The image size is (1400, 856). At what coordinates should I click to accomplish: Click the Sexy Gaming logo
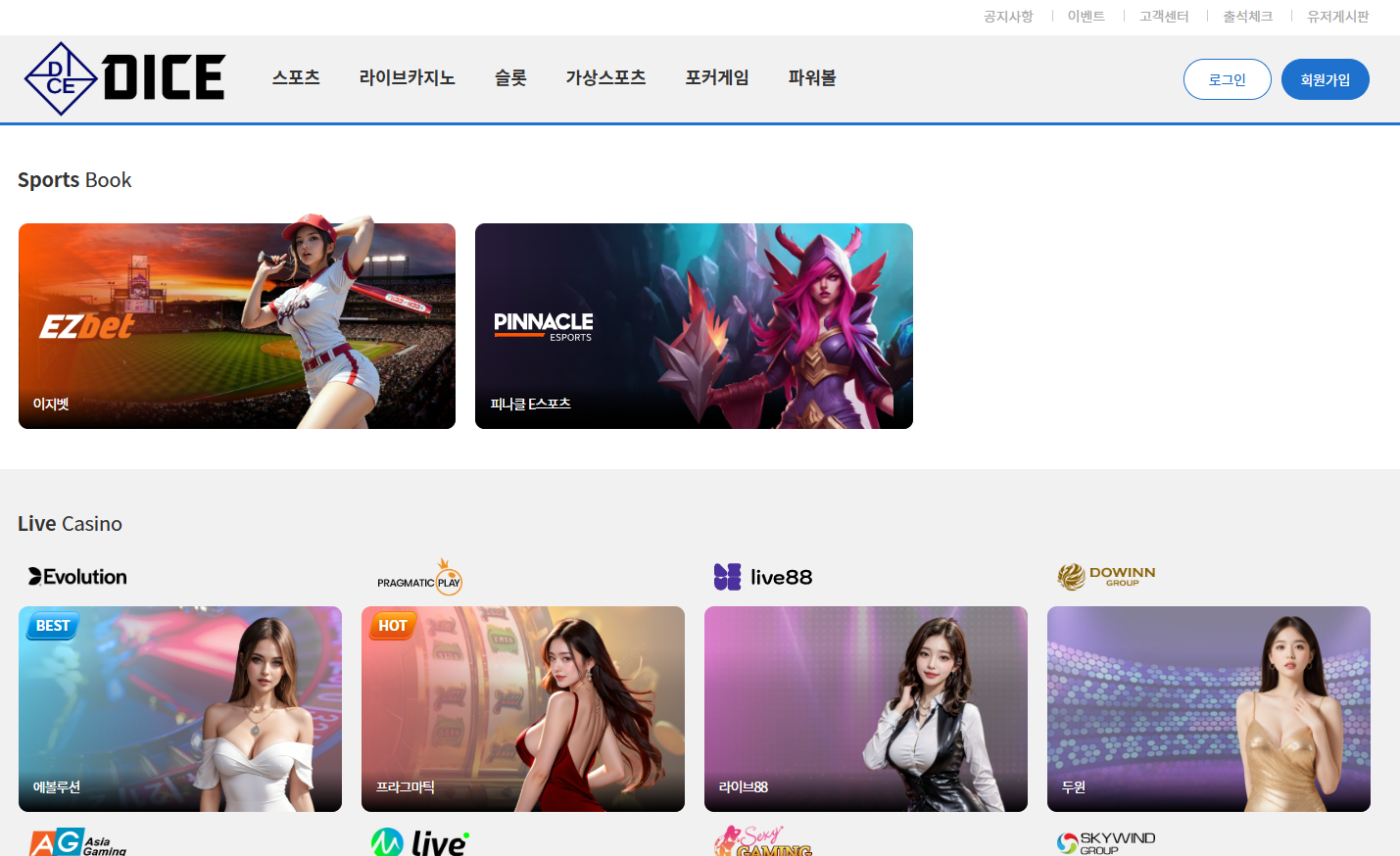coord(763,841)
